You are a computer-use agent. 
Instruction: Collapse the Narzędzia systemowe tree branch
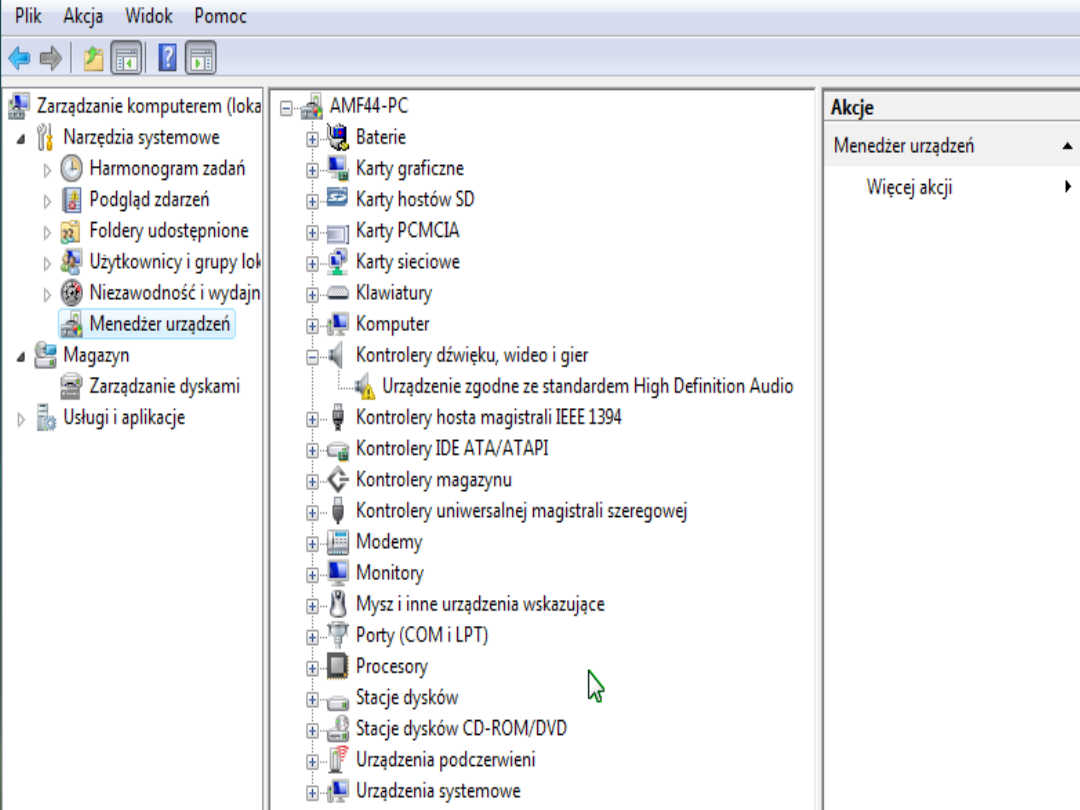(x=21, y=138)
